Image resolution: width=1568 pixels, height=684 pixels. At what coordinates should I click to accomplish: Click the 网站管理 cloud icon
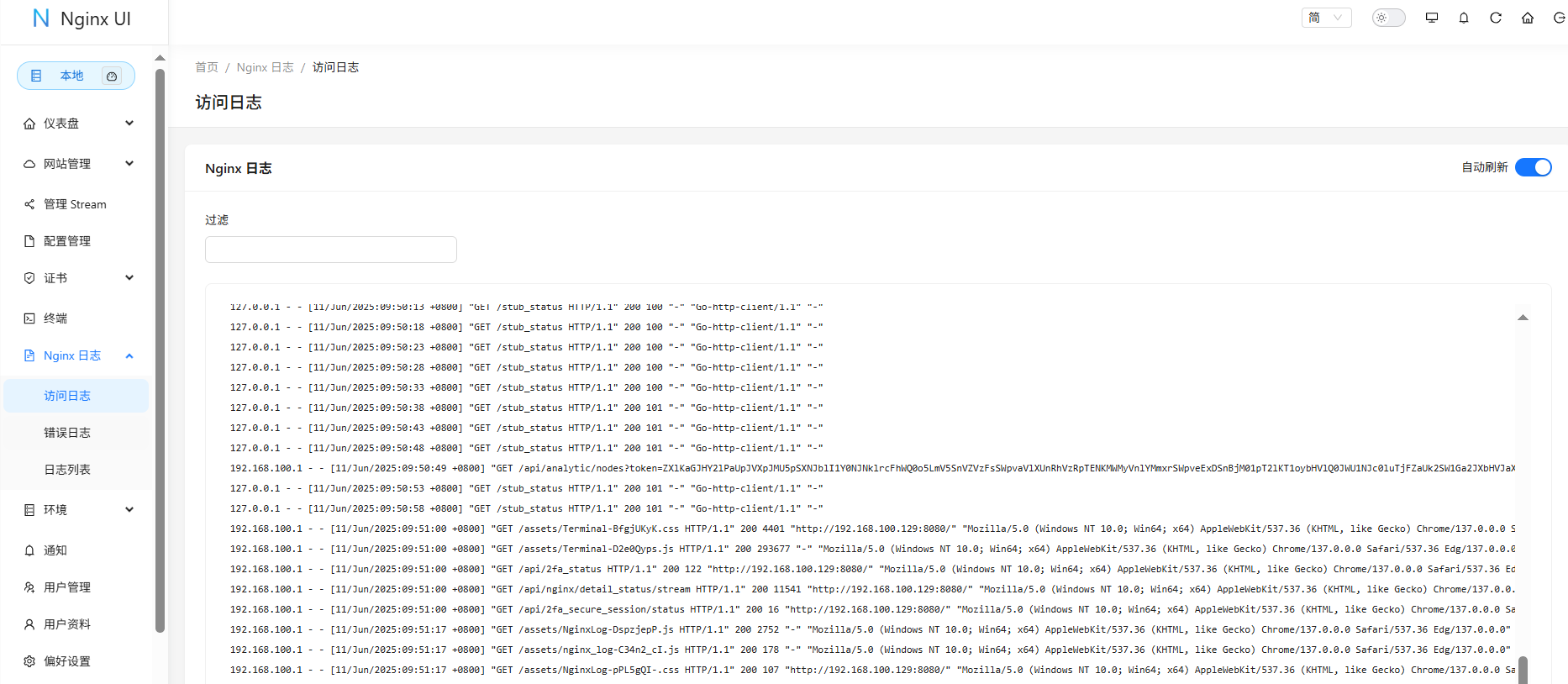(29, 164)
